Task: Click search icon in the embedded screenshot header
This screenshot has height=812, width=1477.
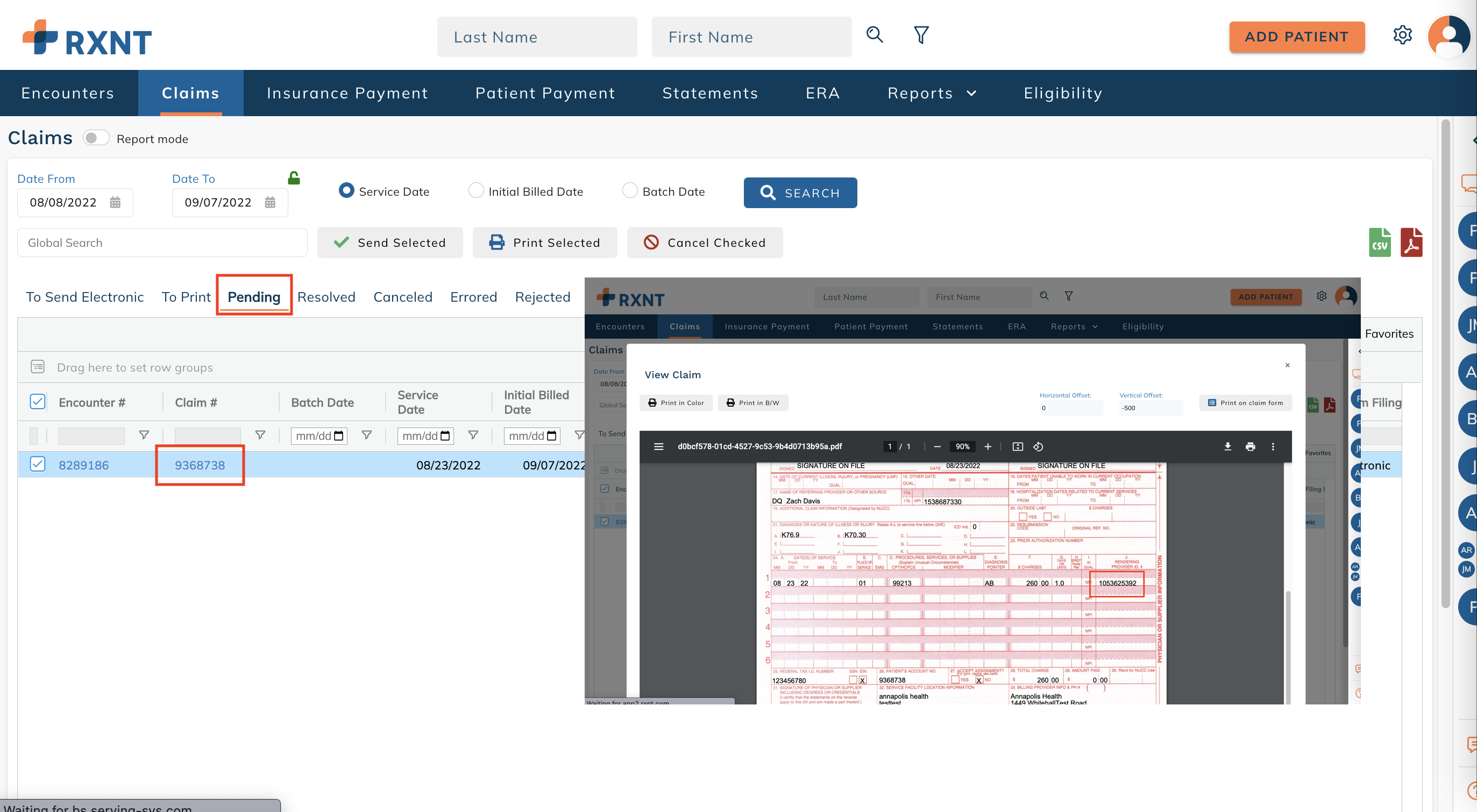Action: (1044, 296)
